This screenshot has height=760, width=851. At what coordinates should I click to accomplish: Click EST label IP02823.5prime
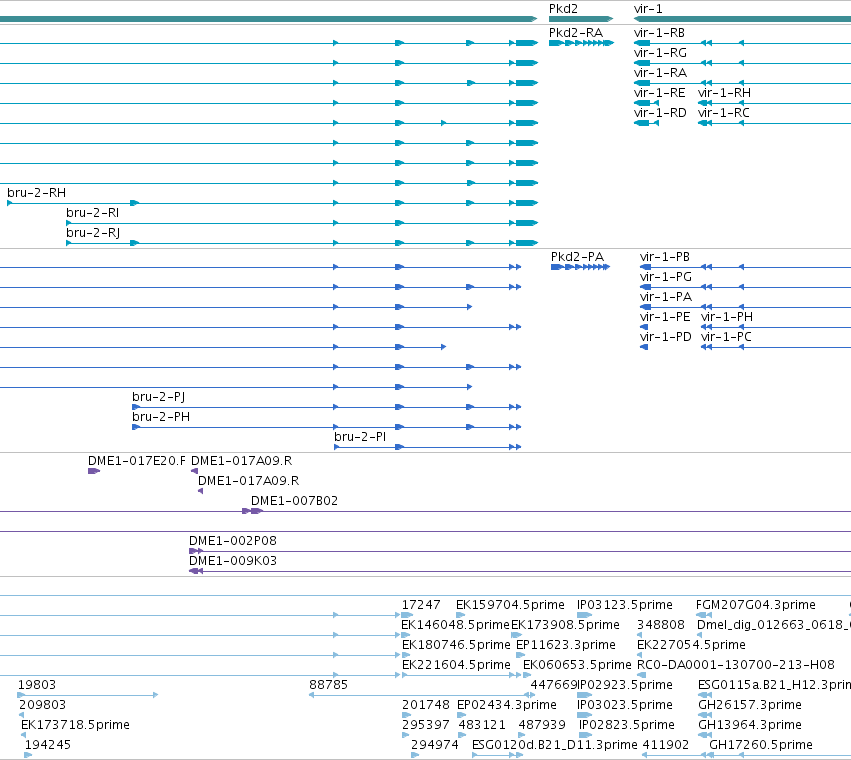click(x=626, y=726)
